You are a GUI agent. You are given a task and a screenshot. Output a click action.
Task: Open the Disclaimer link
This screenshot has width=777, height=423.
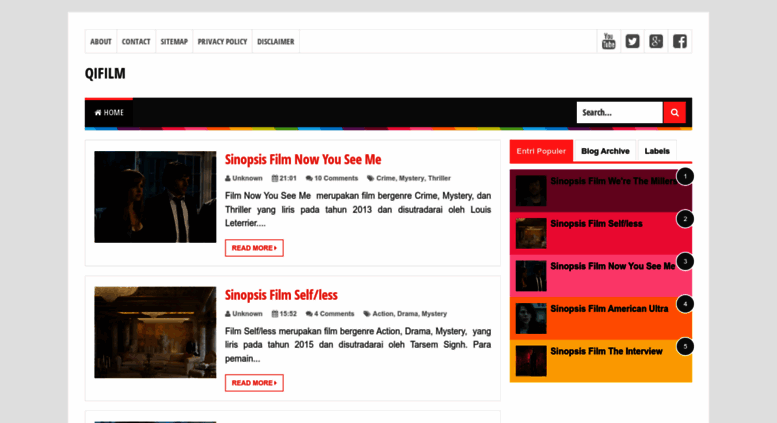click(x=276, y=42)
